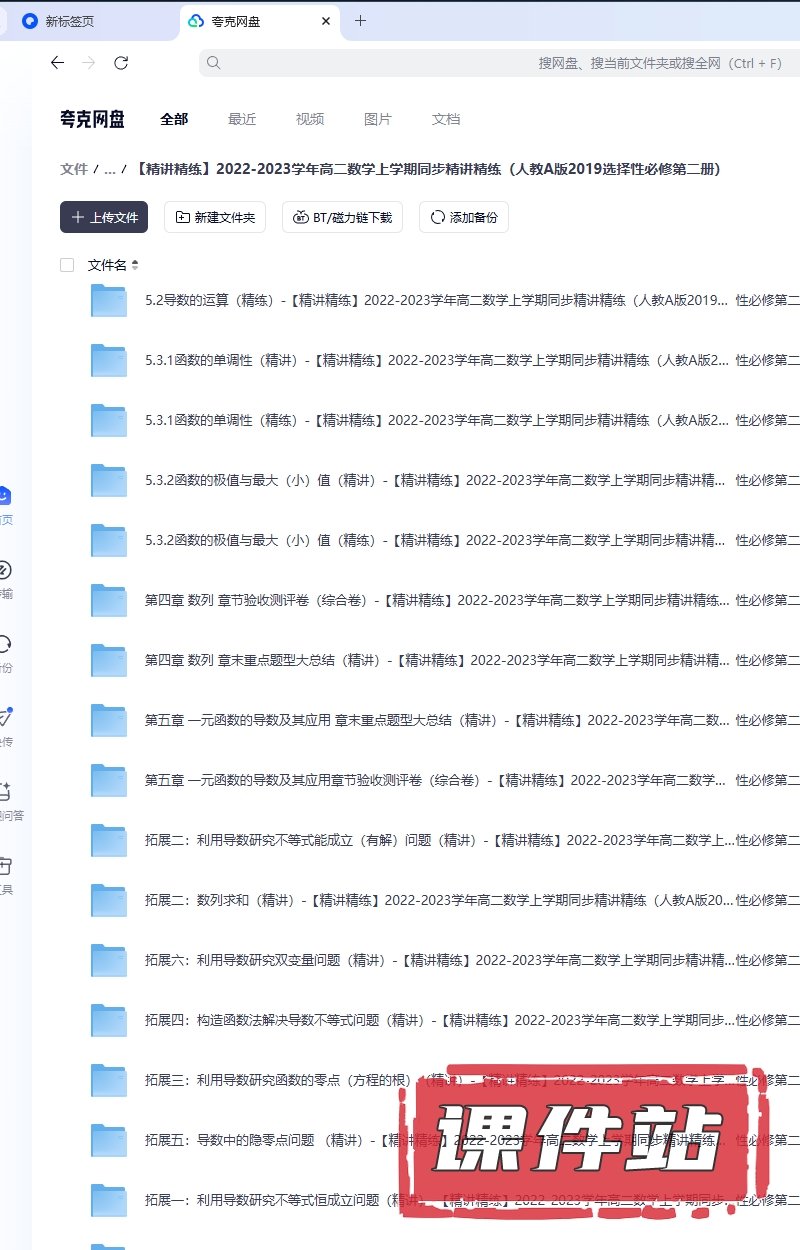The image size is (800, 1250).
Task: Open the 首页 home icon in sidebar
Action: (5, 495)
